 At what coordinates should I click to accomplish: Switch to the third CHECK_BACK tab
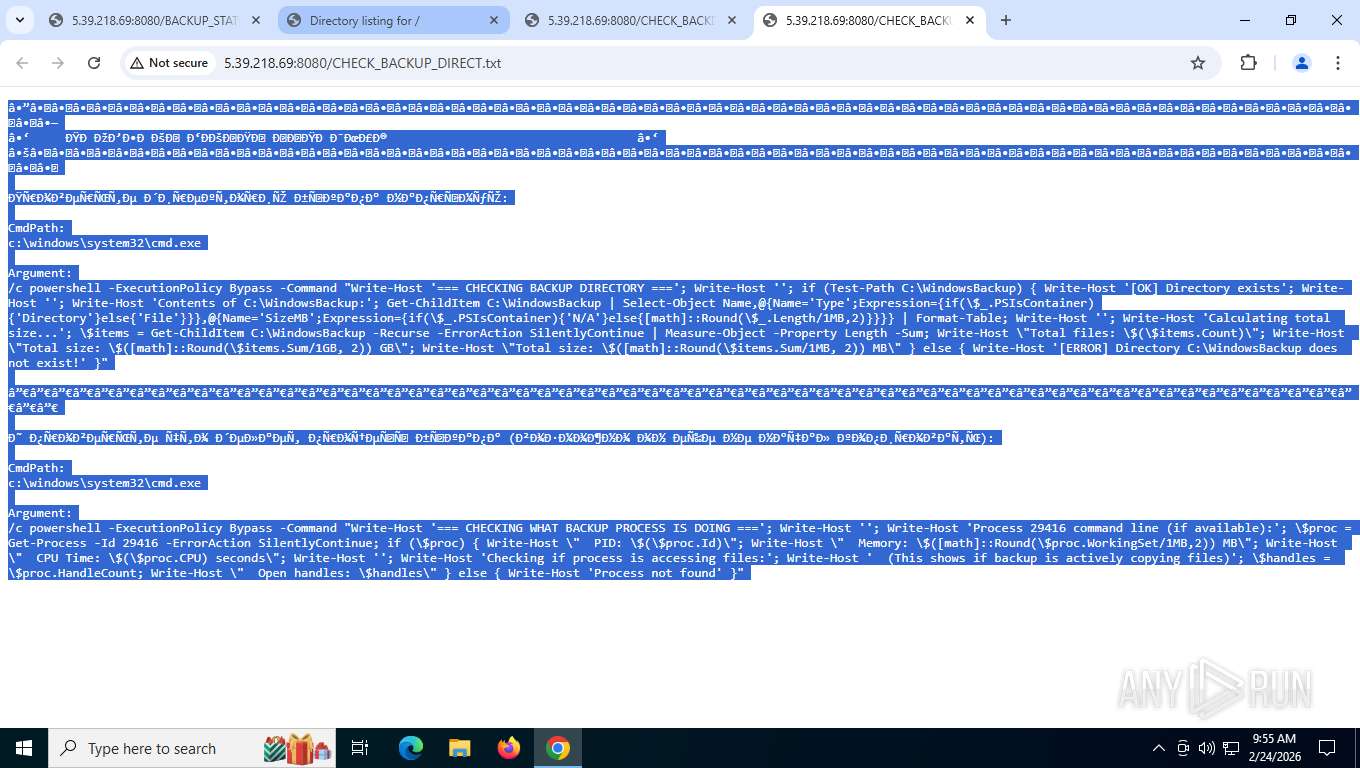pos(631,20)
